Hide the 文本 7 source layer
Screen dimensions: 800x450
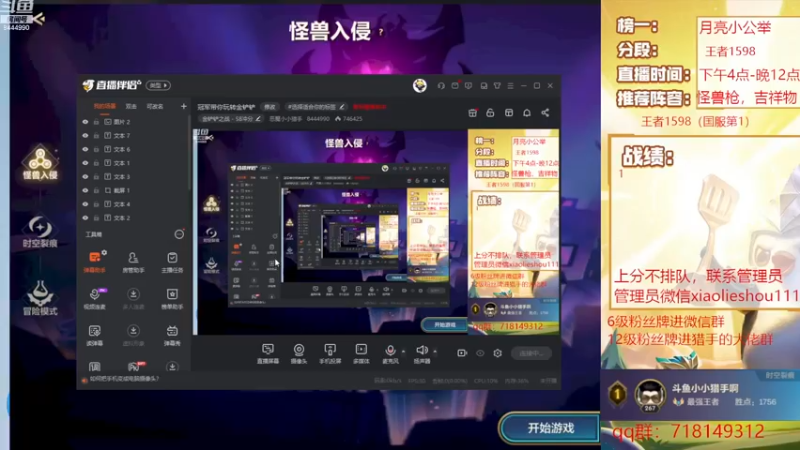click(85, 136)
